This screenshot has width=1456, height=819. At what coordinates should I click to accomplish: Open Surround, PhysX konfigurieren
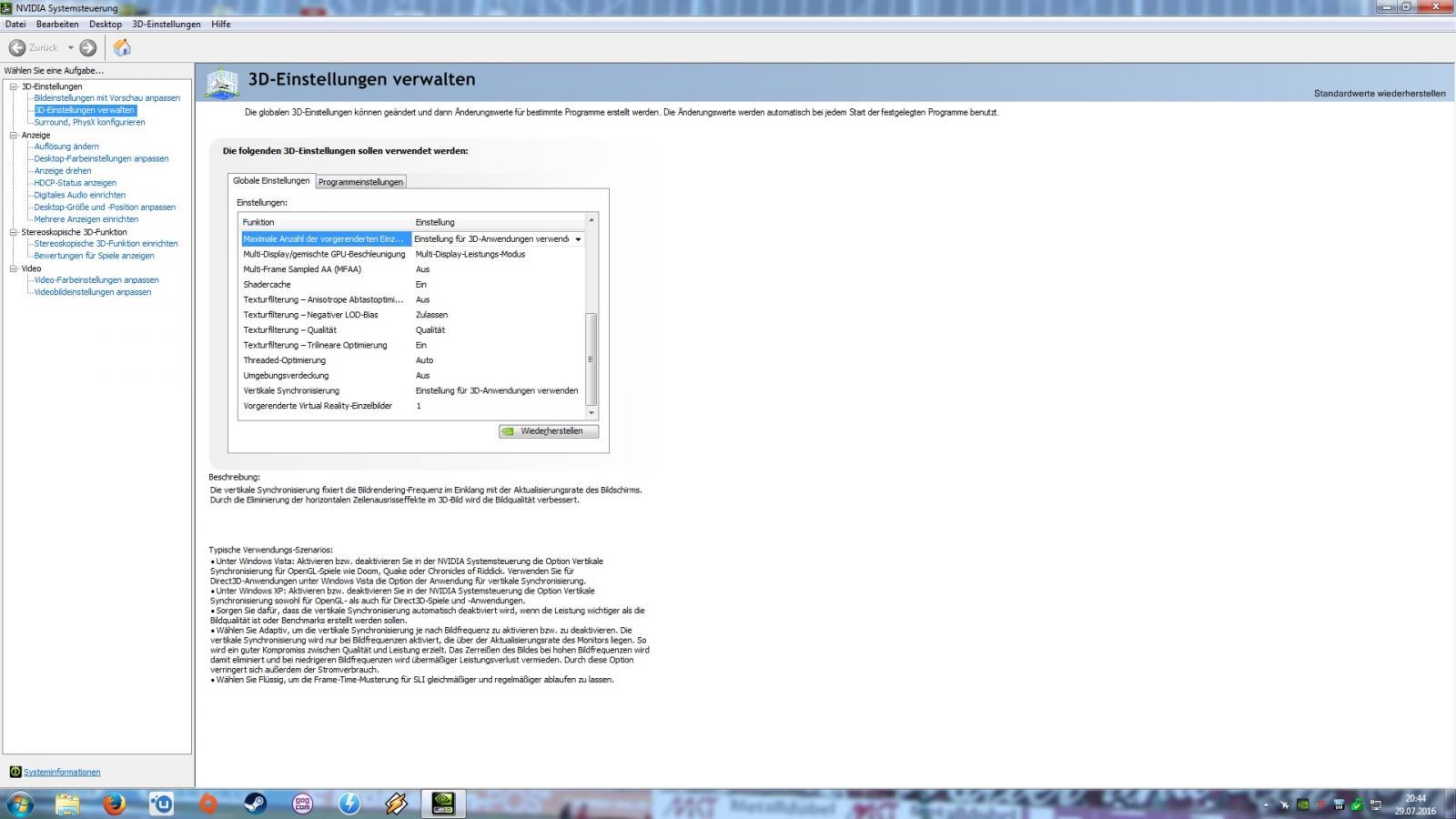tap(89, 122)
